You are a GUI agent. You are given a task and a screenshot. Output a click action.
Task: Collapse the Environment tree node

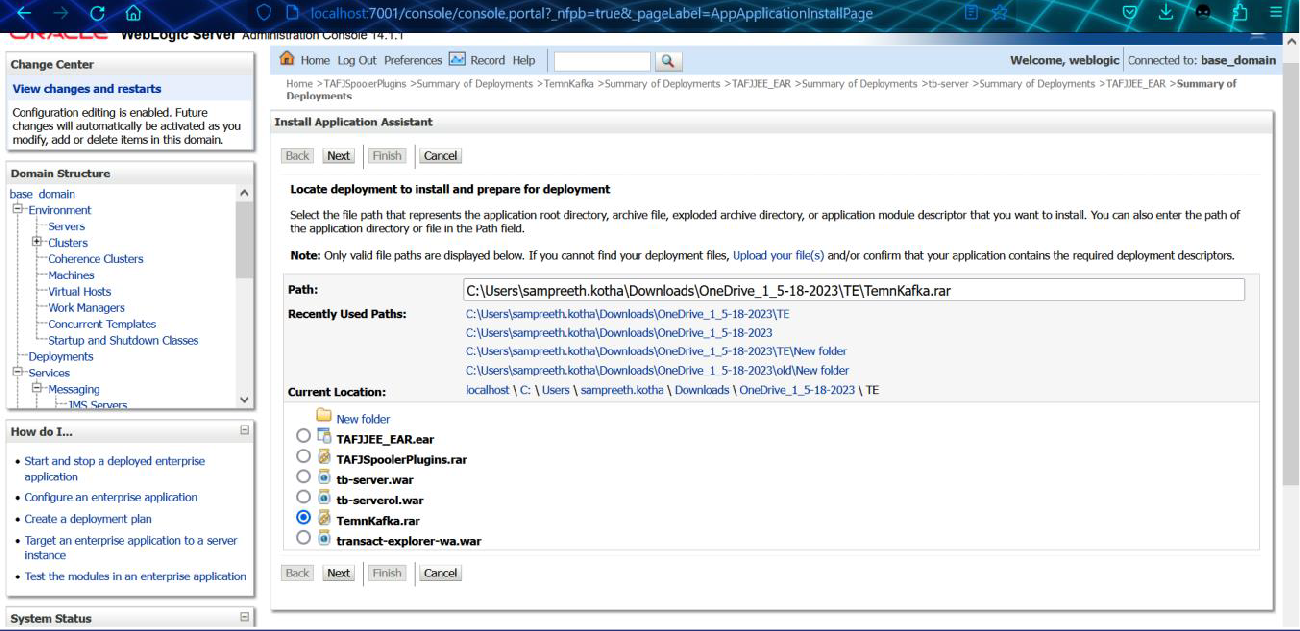click(x=18, y=210)
